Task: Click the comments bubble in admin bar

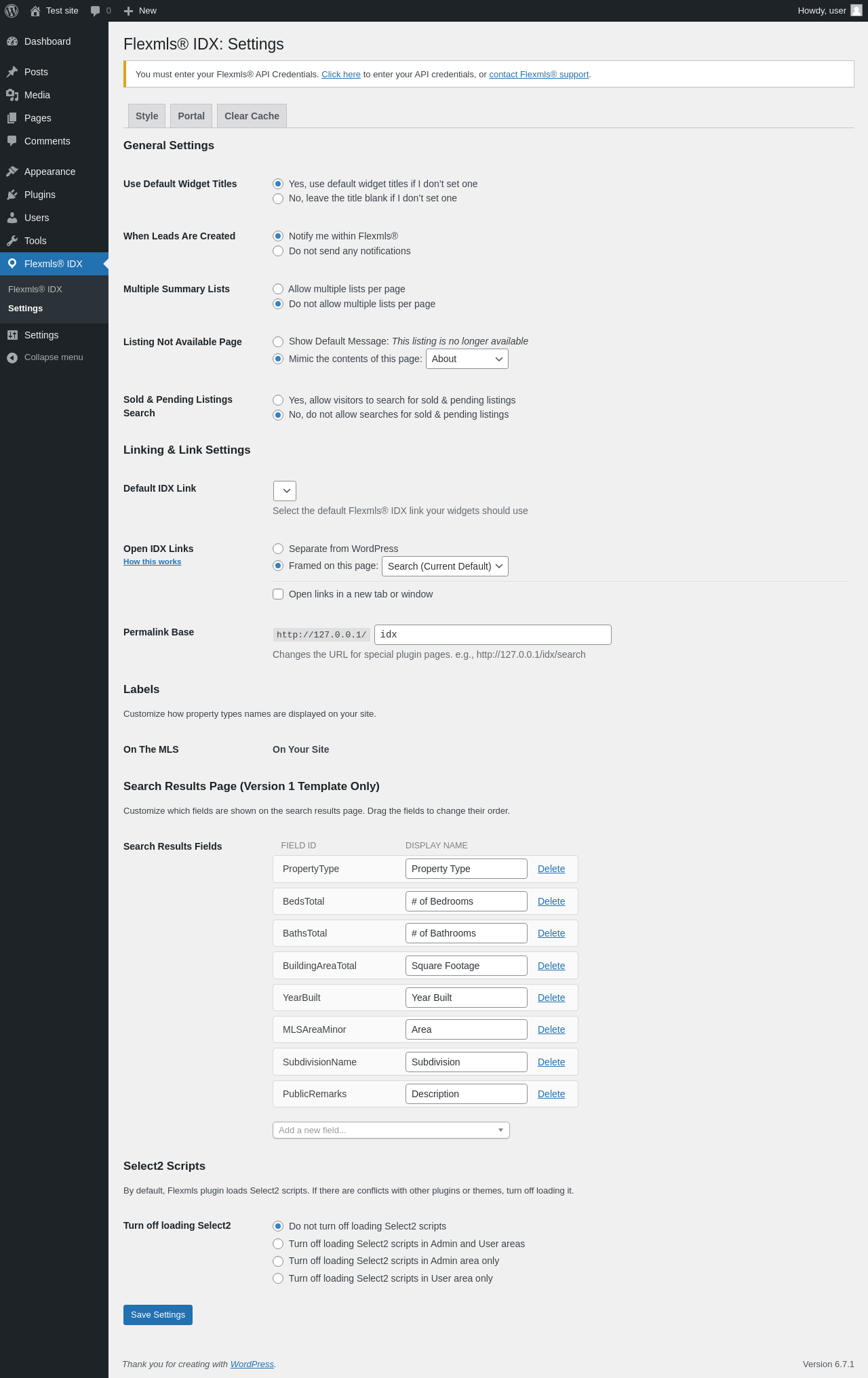Action: [96, 11]
